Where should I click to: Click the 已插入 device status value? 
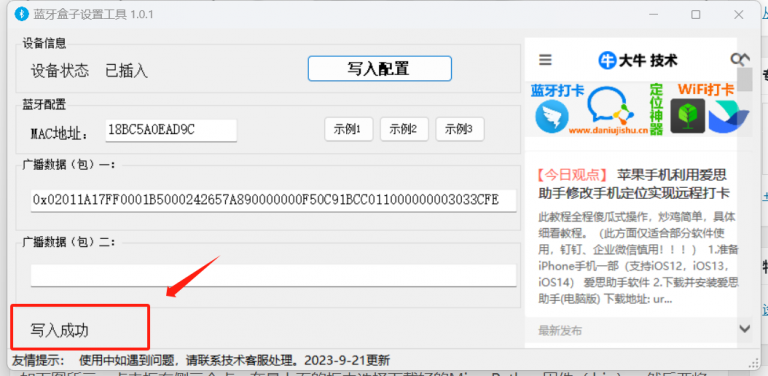pyautogui.click(x=126, y=71)
